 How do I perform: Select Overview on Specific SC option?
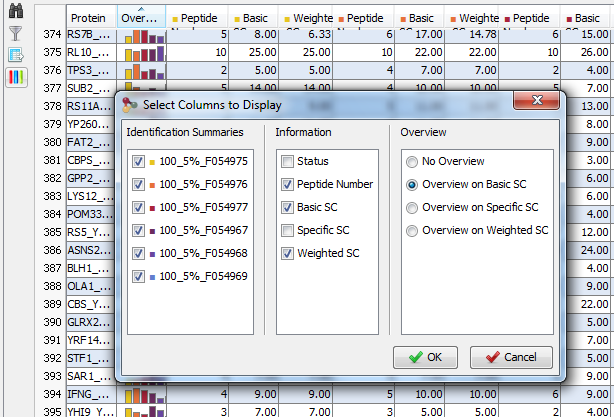(411, 207)
